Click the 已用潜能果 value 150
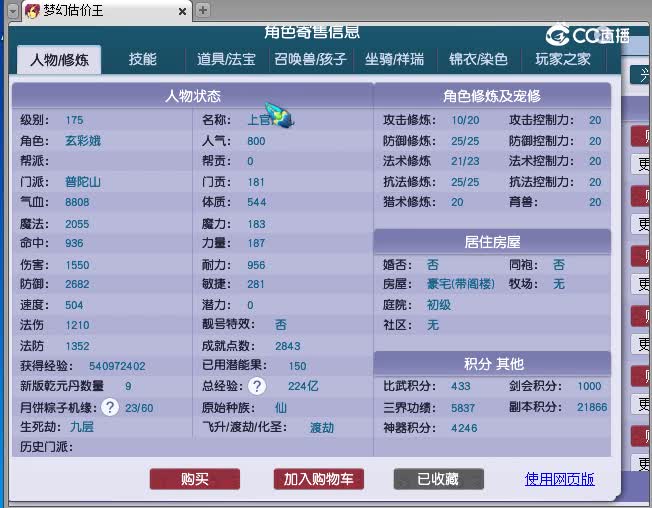The height and width of the screenshot is (508, 652). [x=297, y=366]
